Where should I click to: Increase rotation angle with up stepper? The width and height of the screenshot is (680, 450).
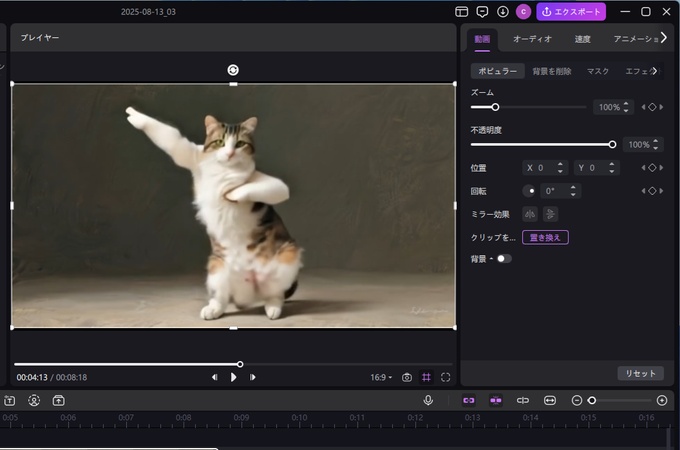pos(573,187)
